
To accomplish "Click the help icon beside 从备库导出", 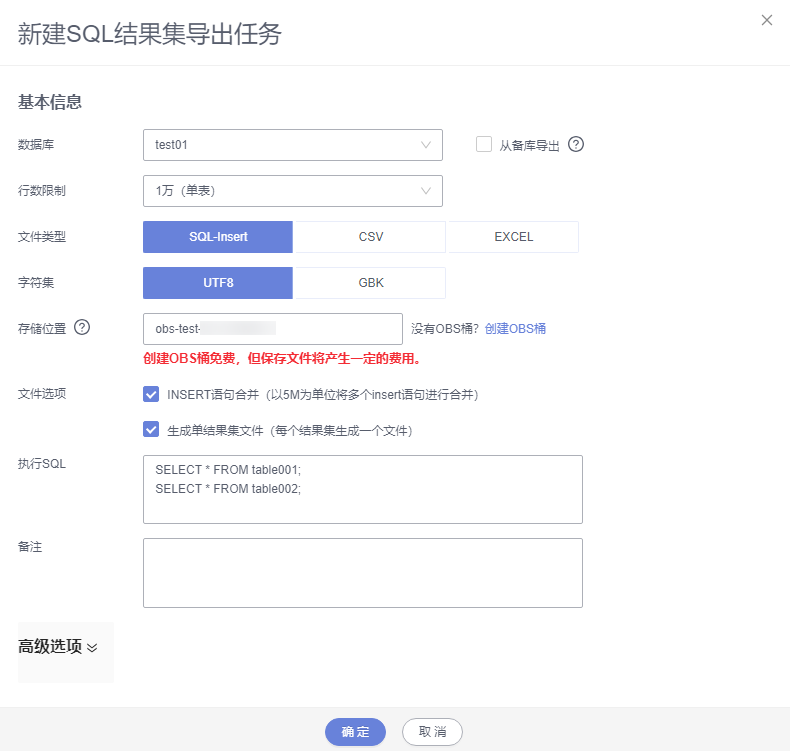I will tap(576, 144).
